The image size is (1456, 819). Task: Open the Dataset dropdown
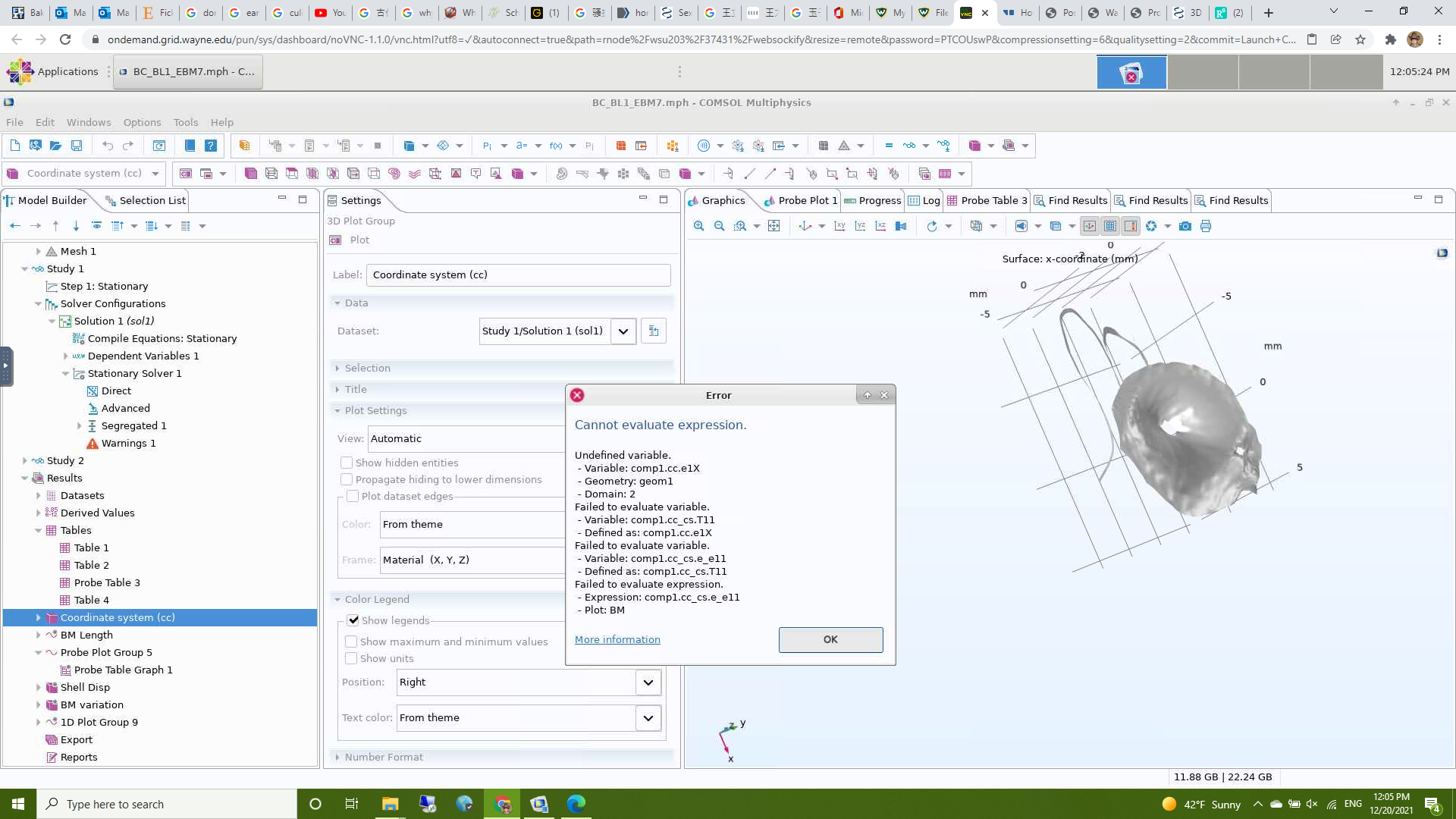(x=623, y=331)
